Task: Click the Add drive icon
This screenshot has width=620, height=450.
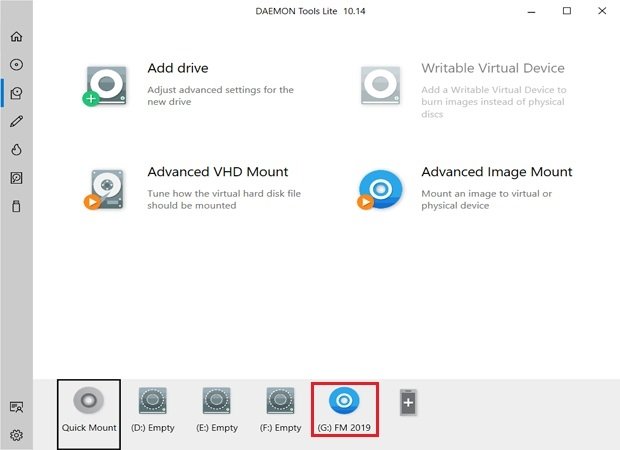Action: [105, 86]
